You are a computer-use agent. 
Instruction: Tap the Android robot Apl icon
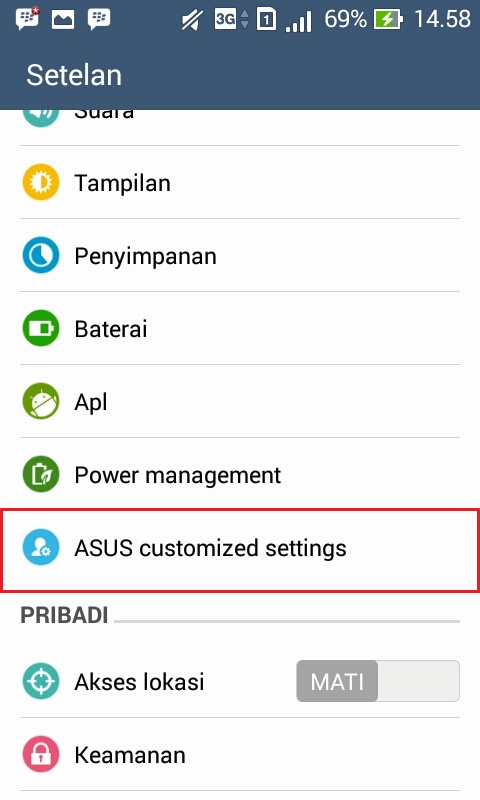(x=41, y=401)
